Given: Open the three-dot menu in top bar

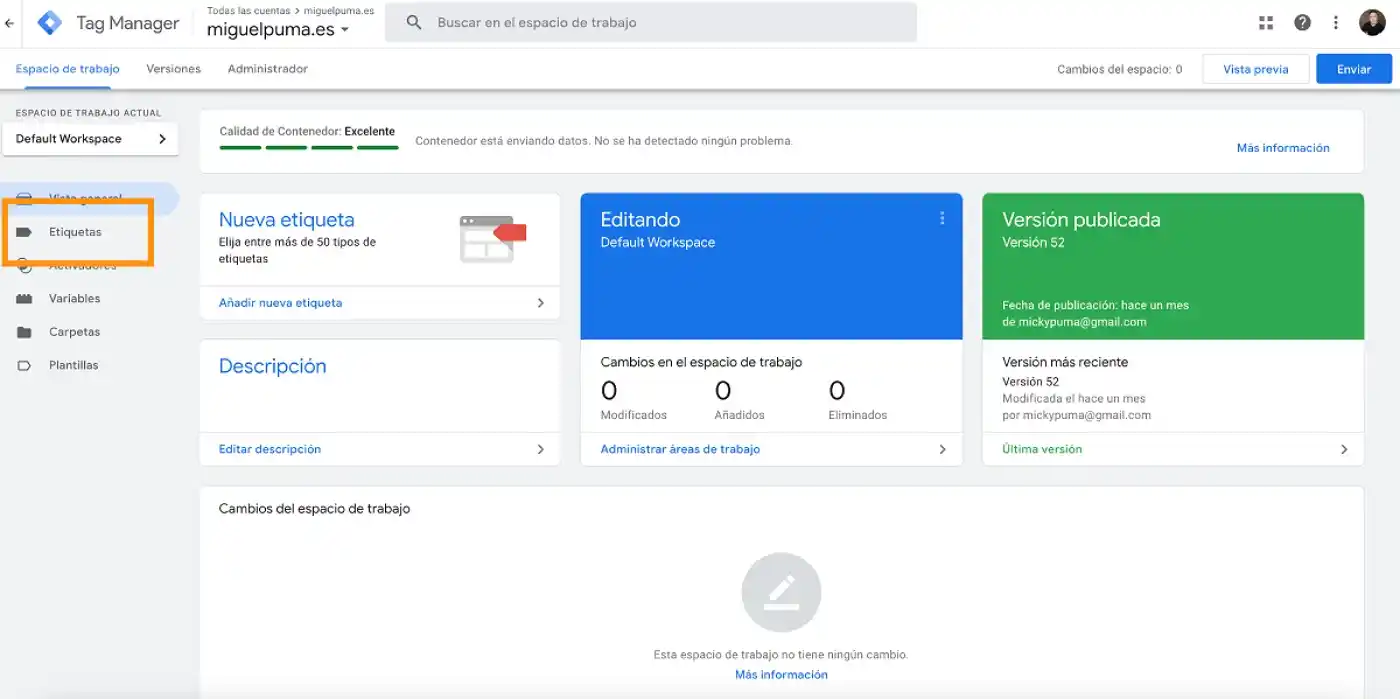Looking at the screenshot, I should tap(1336, 22).
